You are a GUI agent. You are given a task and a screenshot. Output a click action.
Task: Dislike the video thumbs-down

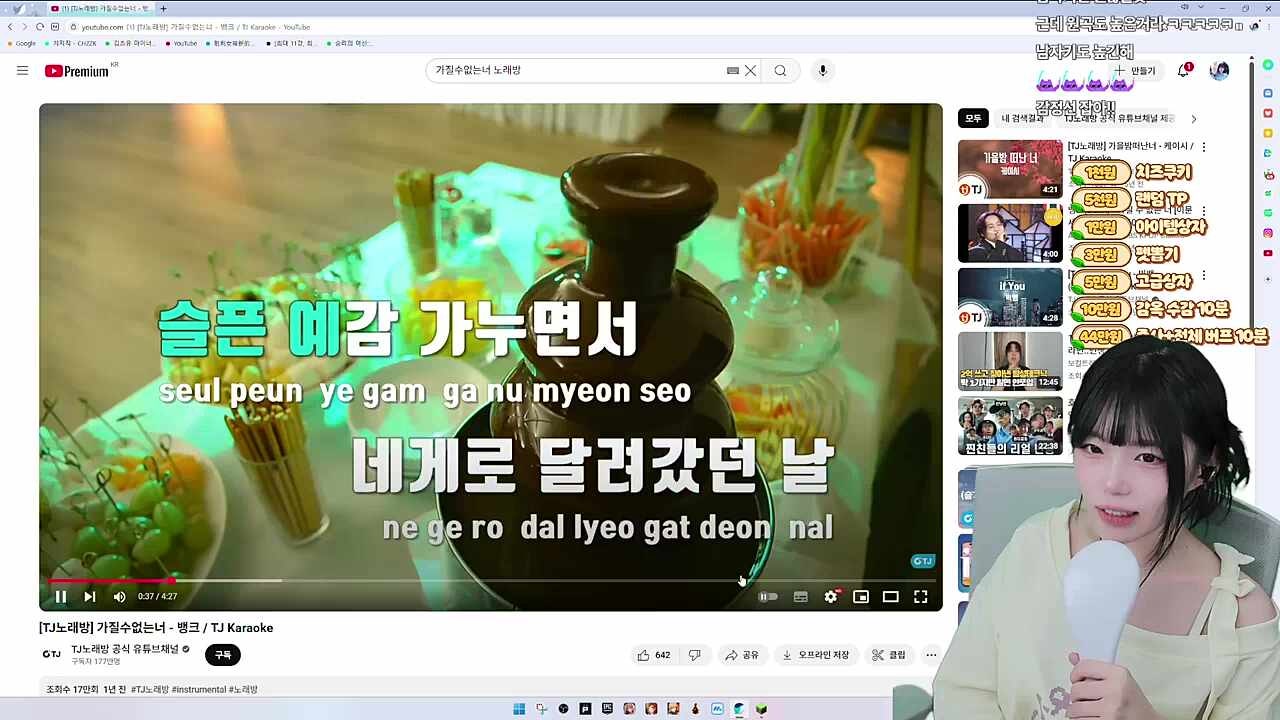coord(694,655)
